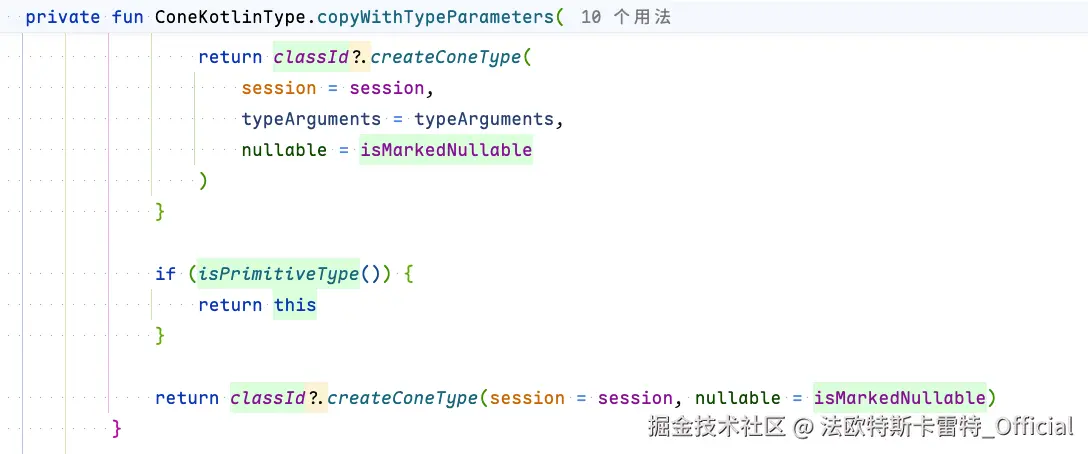Click the fun keyword
This screenshot has width=1088, height=454.
pyautogui.click(x=128, y=17)
